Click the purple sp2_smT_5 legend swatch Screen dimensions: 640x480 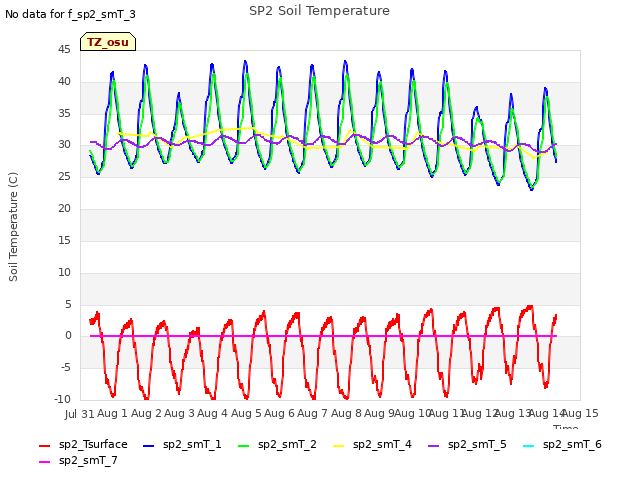click(433, 446)
